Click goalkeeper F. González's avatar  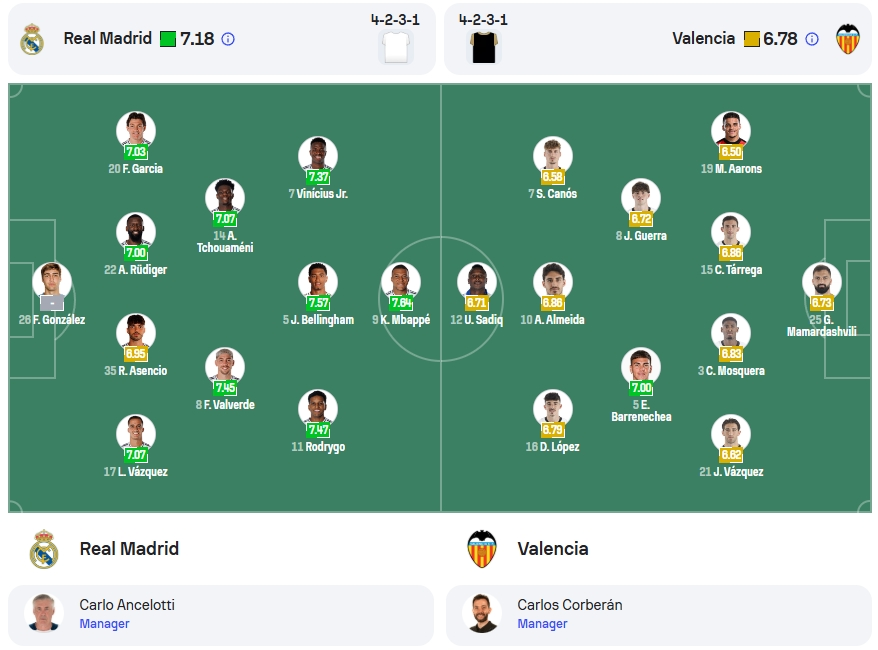coord(52,282)
